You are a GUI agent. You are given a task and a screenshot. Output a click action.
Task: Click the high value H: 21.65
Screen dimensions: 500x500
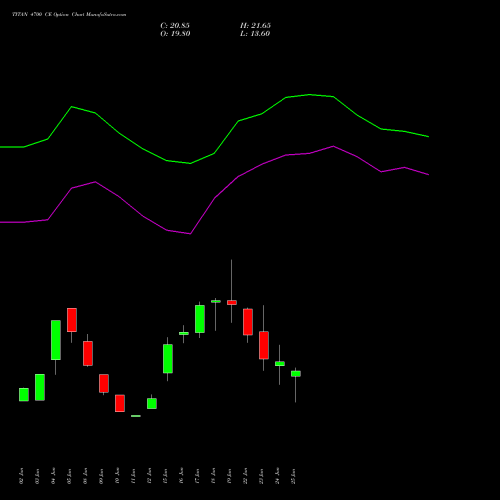[255, 26]
